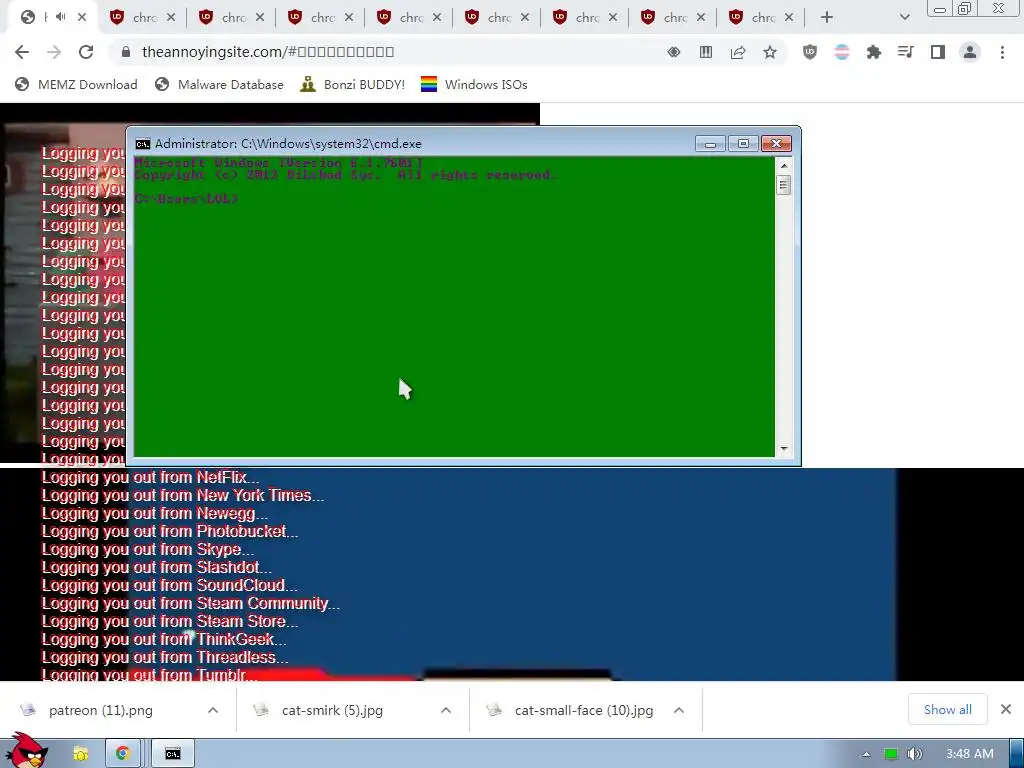The height and width of the screenshot is (768, 1024).
Task: Close the downloads bar
Action: [1006, 709]
